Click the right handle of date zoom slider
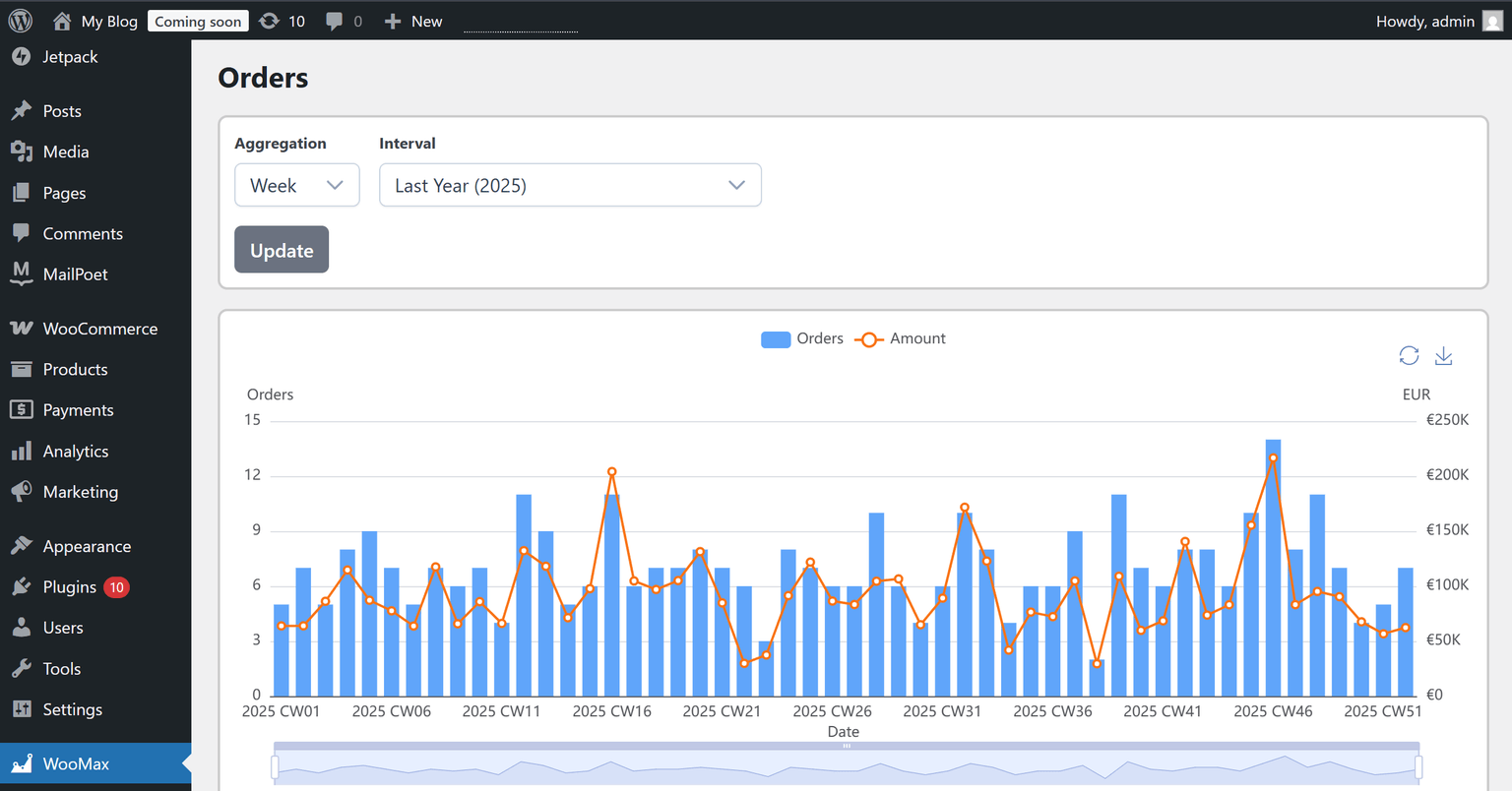The width and height of the screenshot is (1512, 791). (x=1418, y=766)
